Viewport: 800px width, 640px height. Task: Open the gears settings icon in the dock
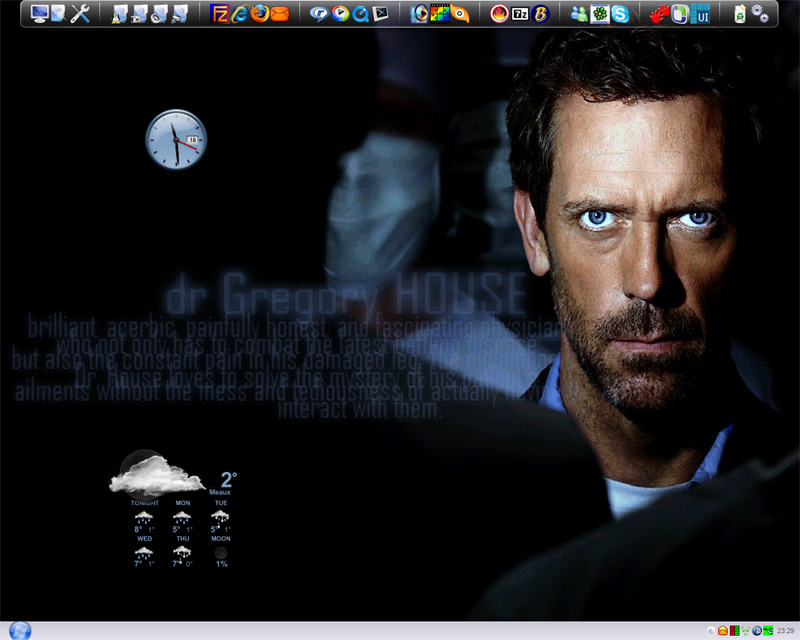(760, 14)
